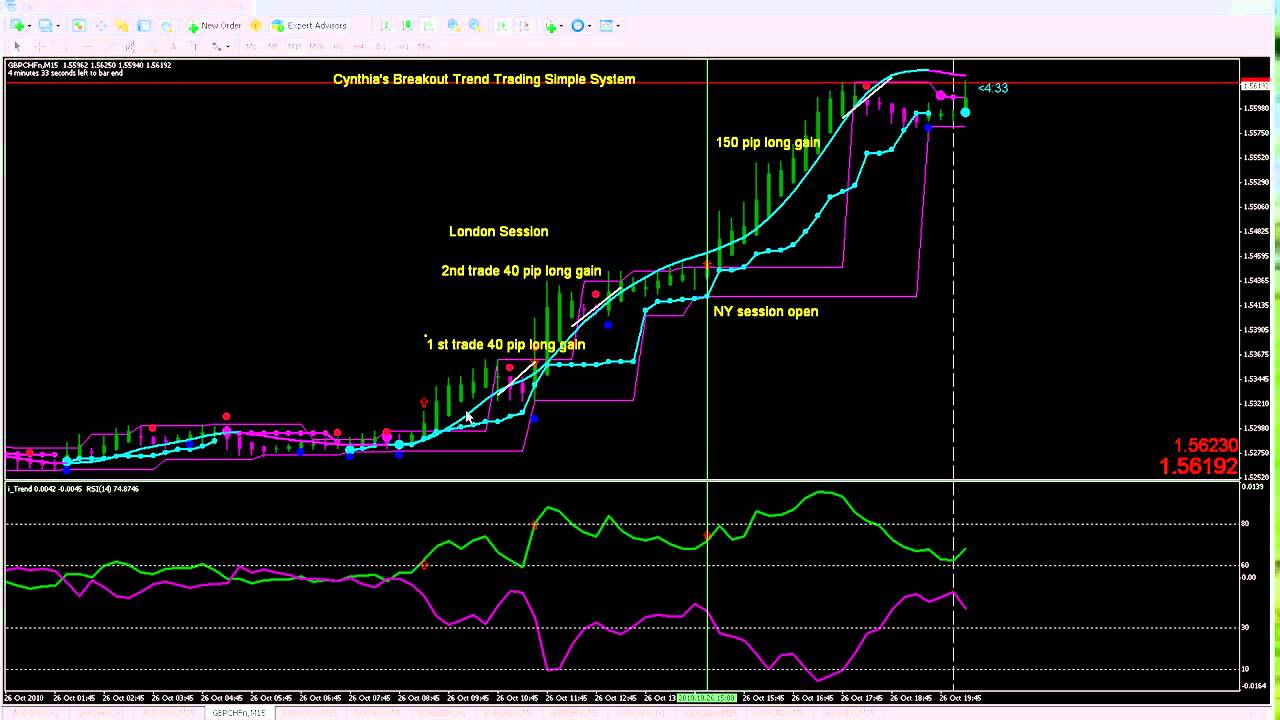This screenshot has width=1280, height=720.
Task: Open a new chart window
Action: (x=16, y=26)
